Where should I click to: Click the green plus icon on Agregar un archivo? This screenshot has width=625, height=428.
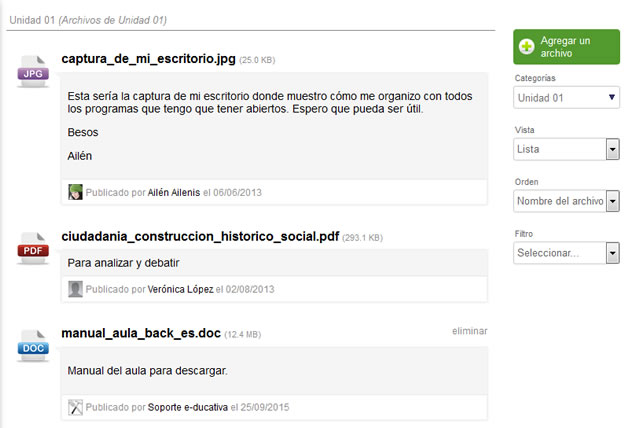(527, 47)
